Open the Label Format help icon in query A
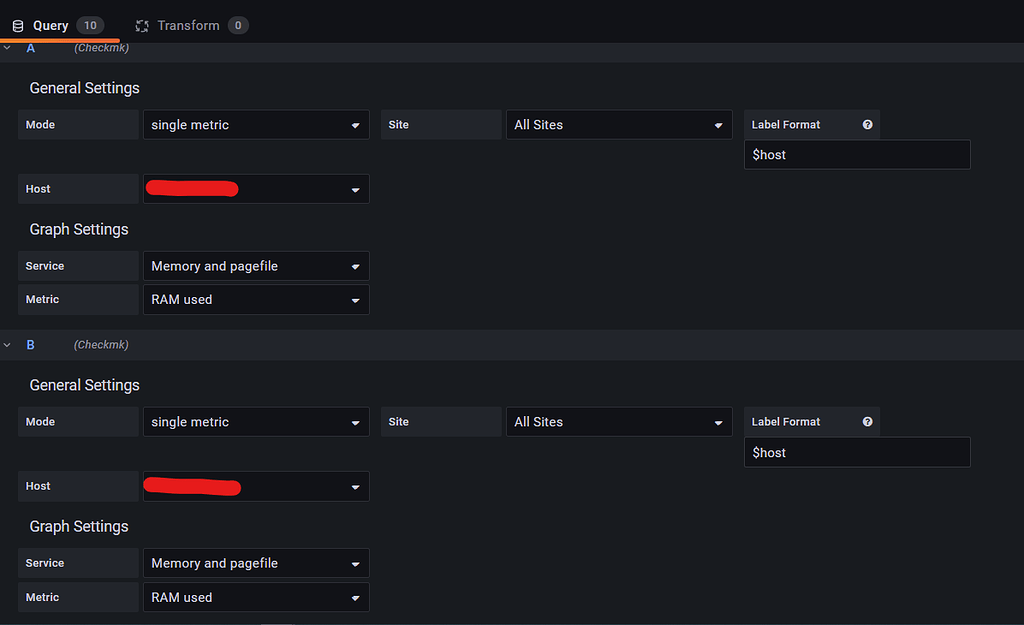 (x=867, y=124)
